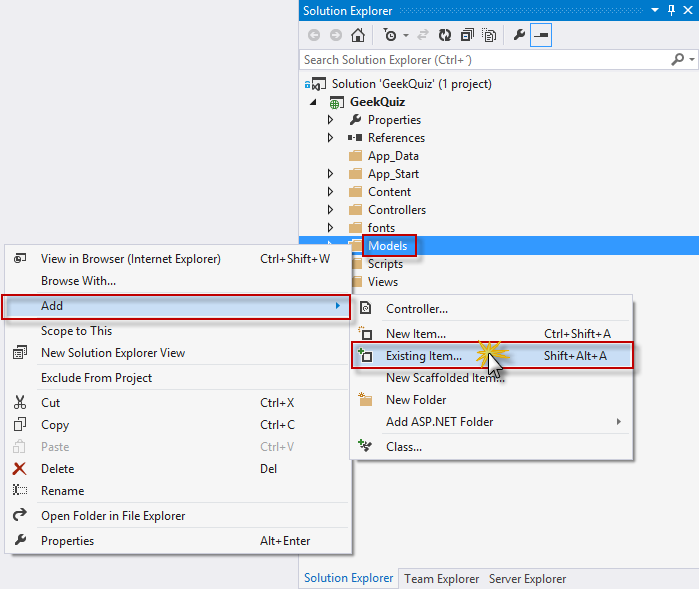The image size is (699, 589).
Task: Select New Folder in the submenu
Action: 416,400
